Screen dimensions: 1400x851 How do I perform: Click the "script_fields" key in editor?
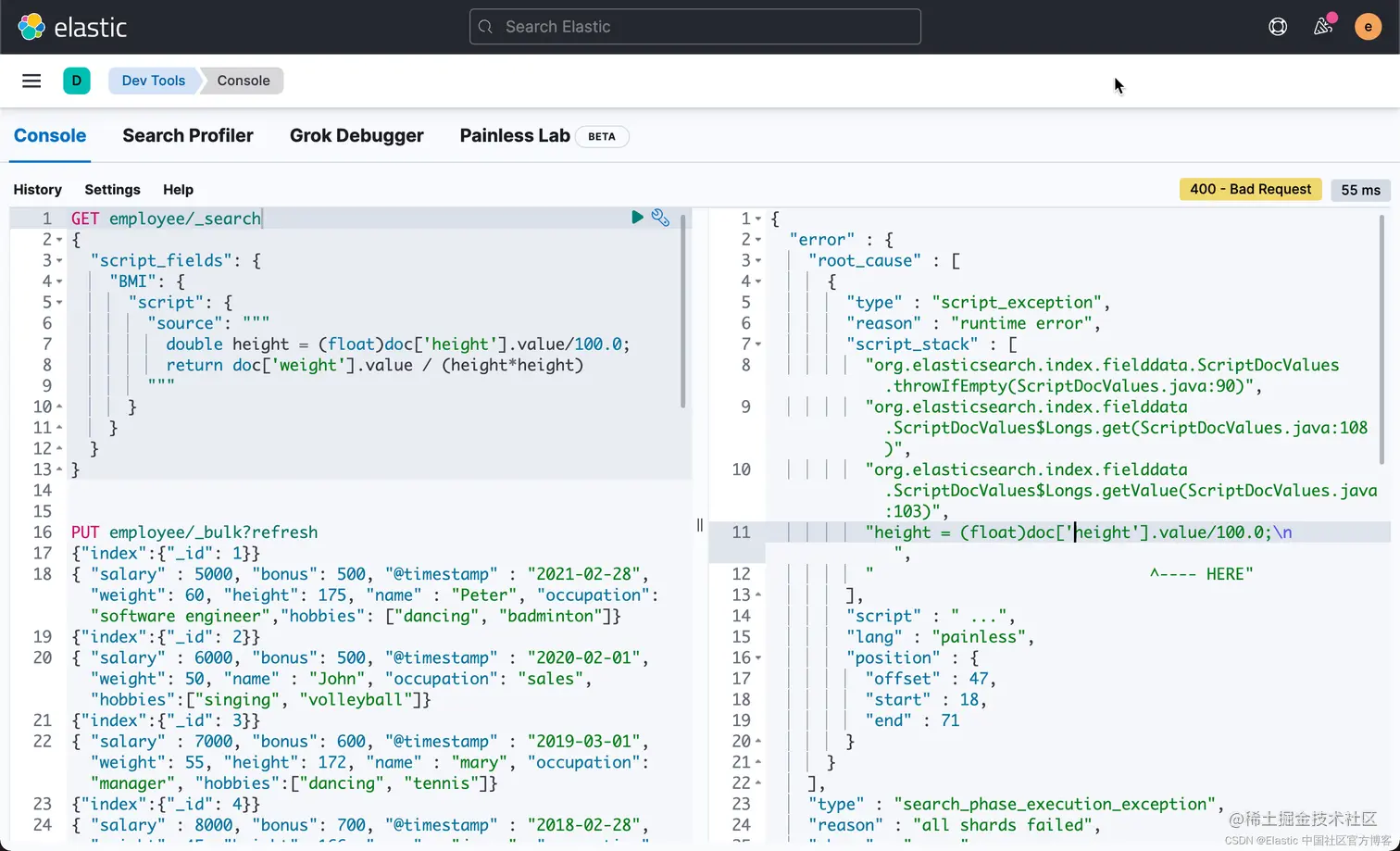[162, 260]
